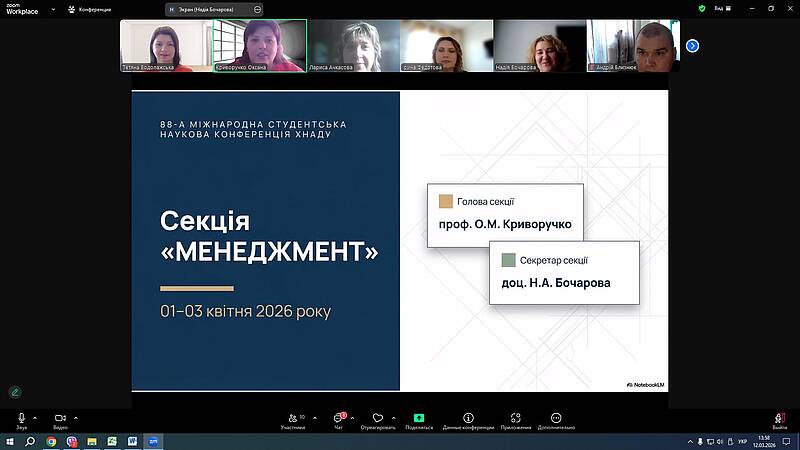Screen dimensions: 800x450
Task: Open the Дополнительно more options menu
Action: pos(556,420)
